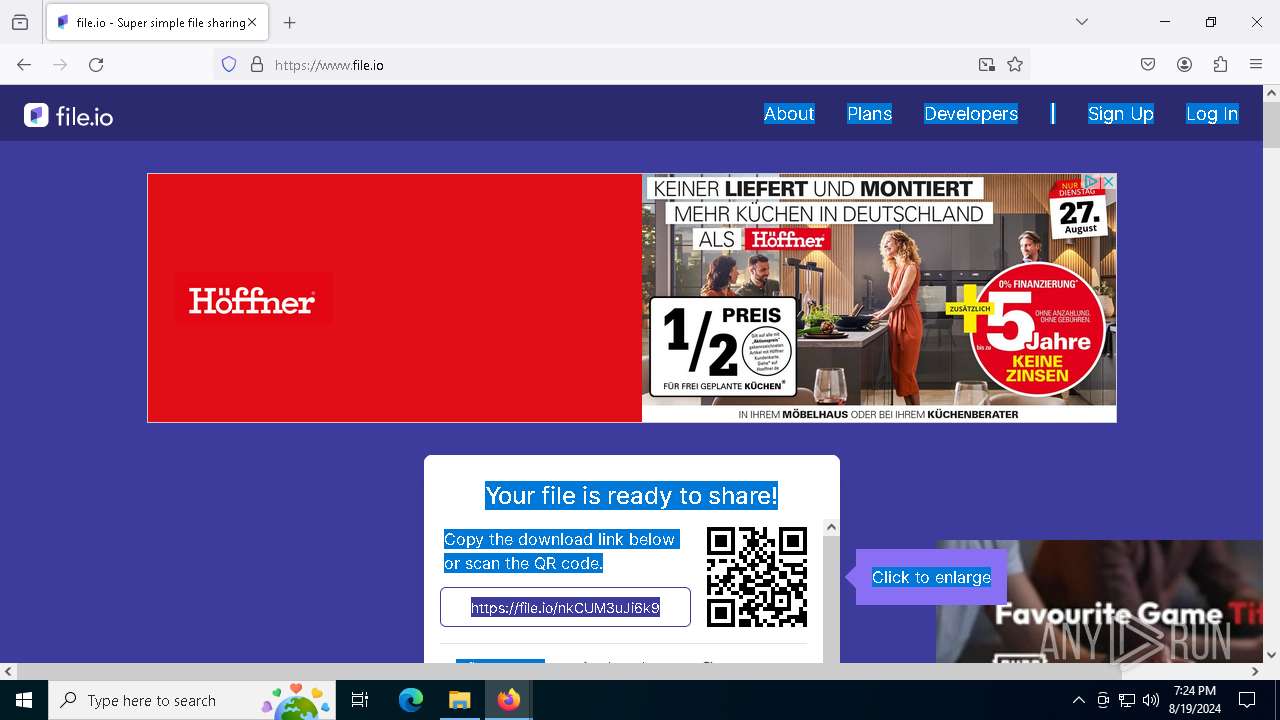Open Firefox application menu

point(1256,65)
